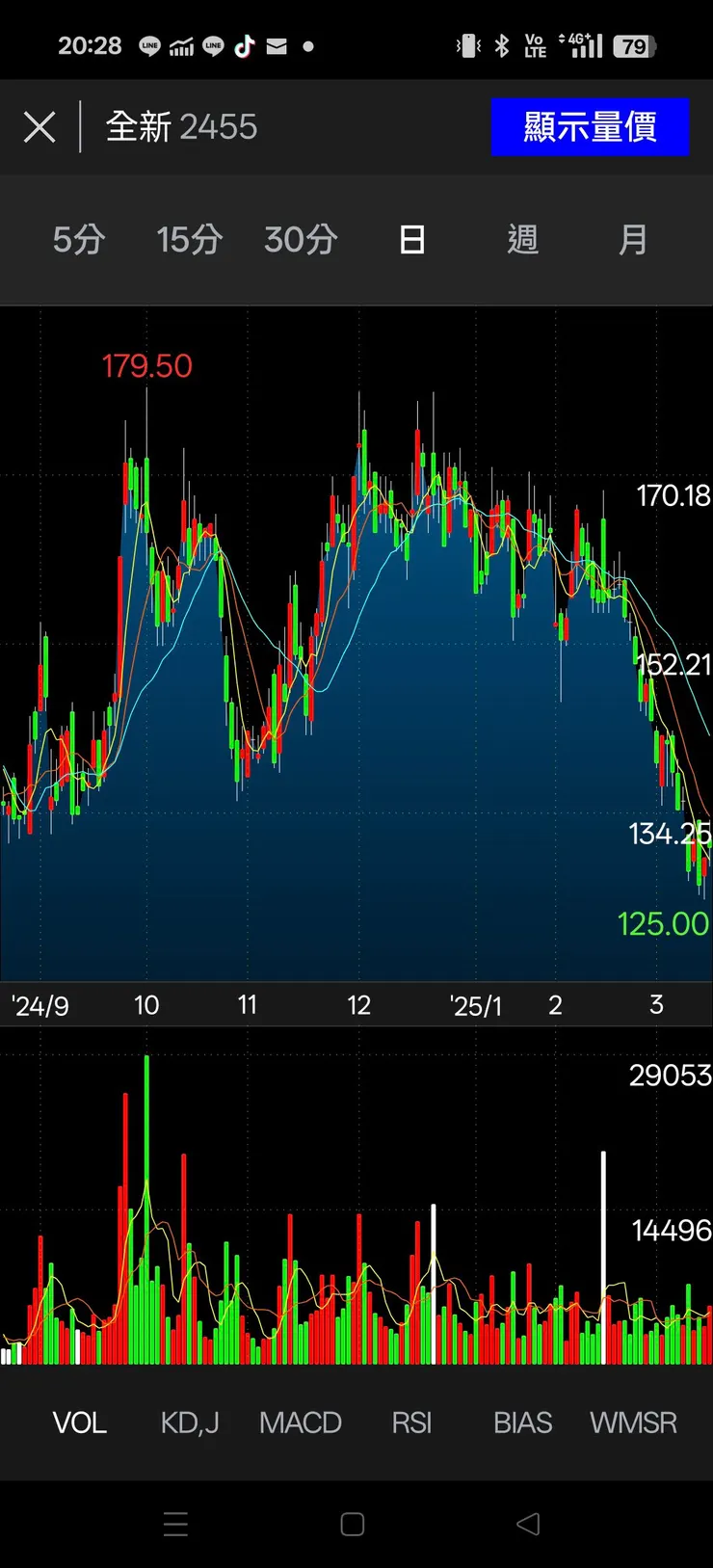
Task: Tap the 顯示量價 button
Action: (590, 126)
